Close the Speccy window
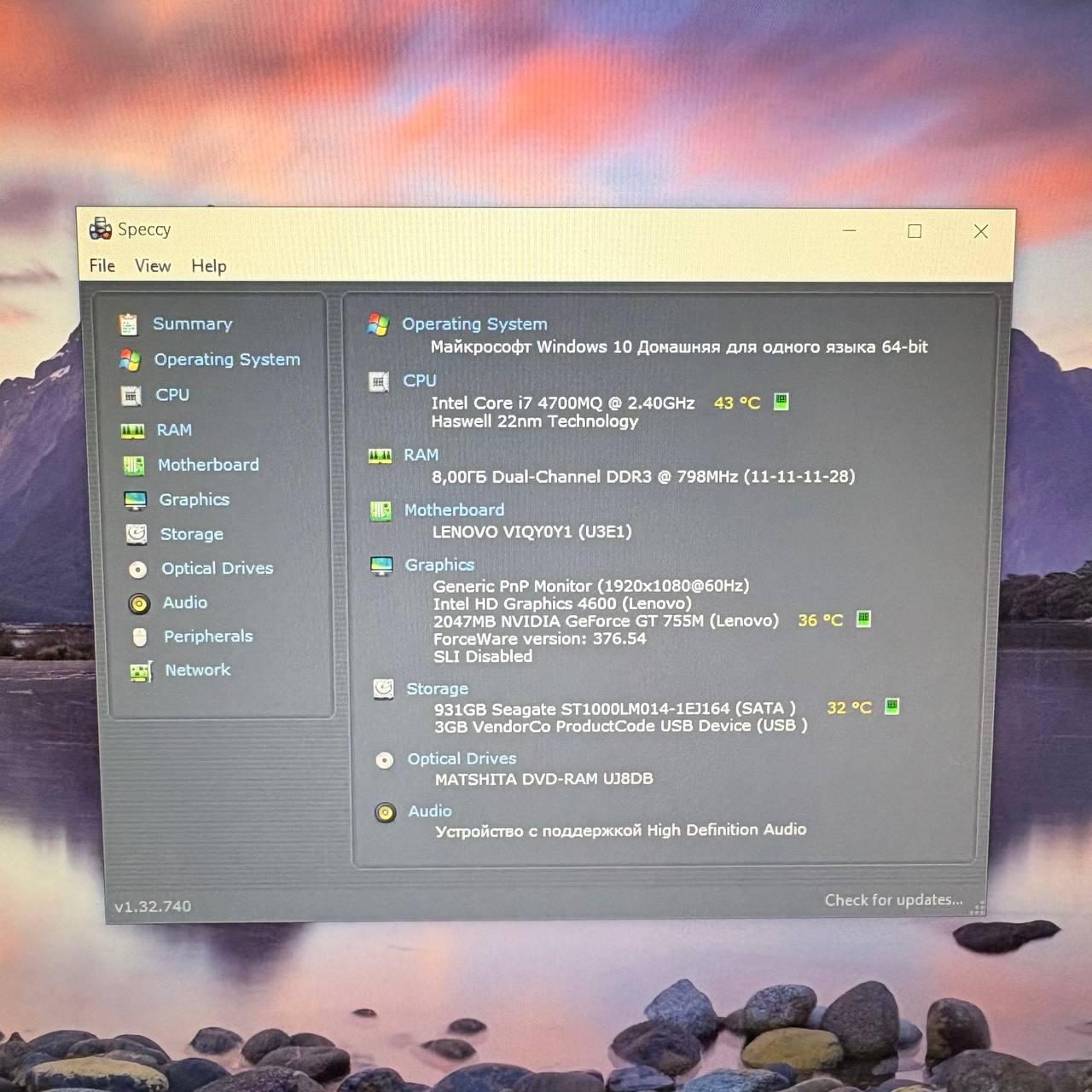Screen dimensions: 1092x1092 click(981, 231)
